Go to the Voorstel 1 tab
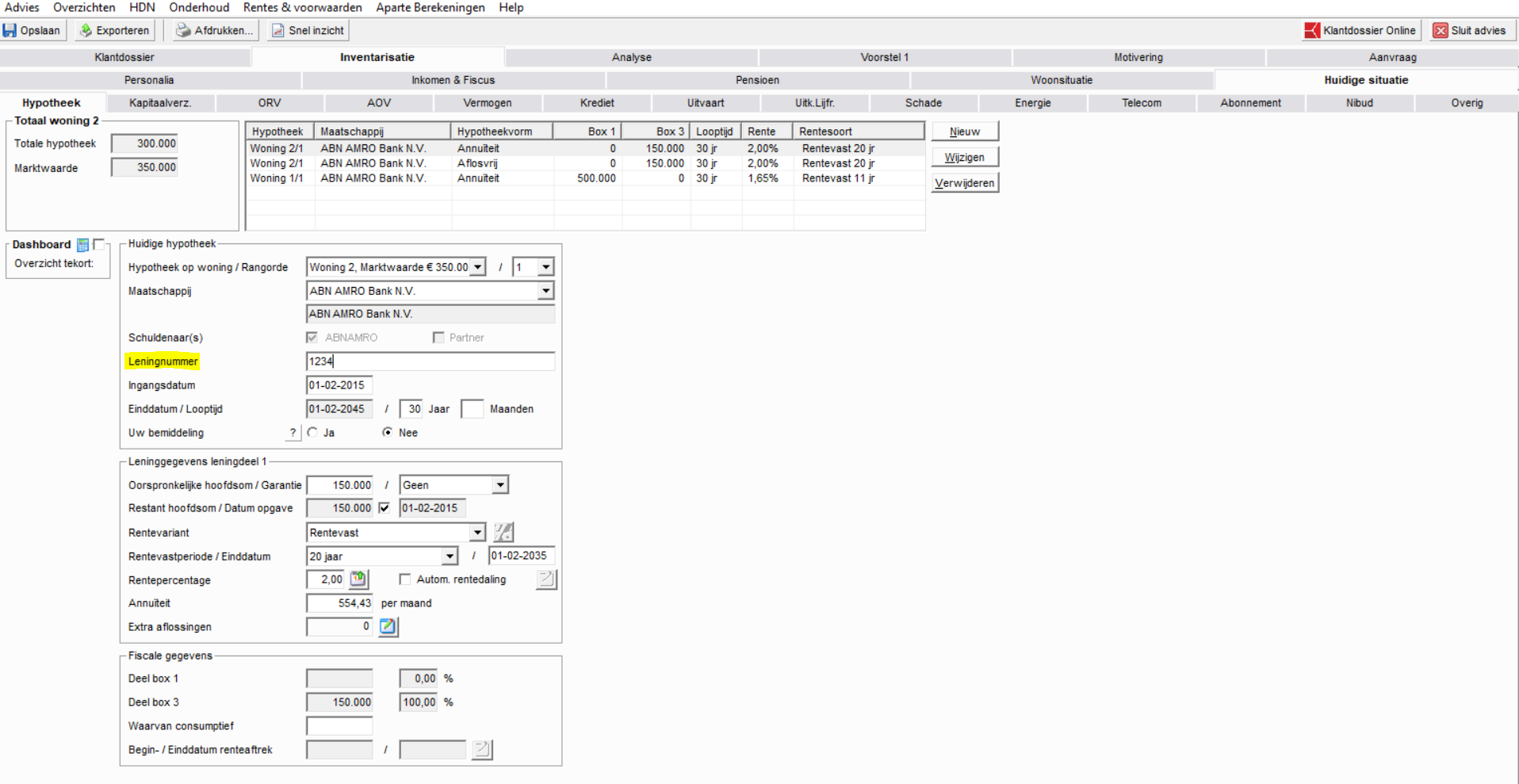 click(x=885, y=57)
